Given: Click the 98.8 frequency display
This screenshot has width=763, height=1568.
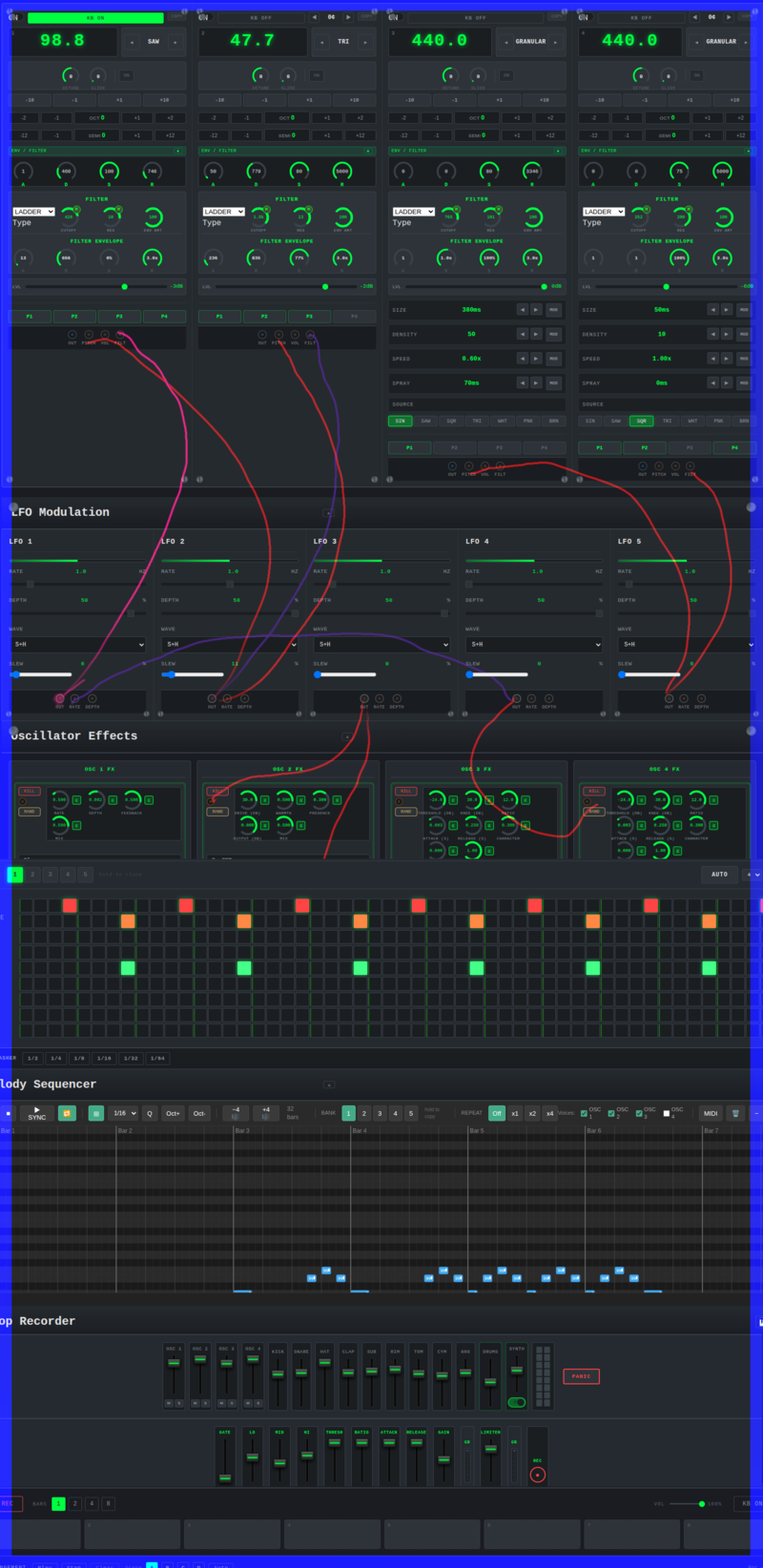Looking at the screenshot, I should coord(63,41).
